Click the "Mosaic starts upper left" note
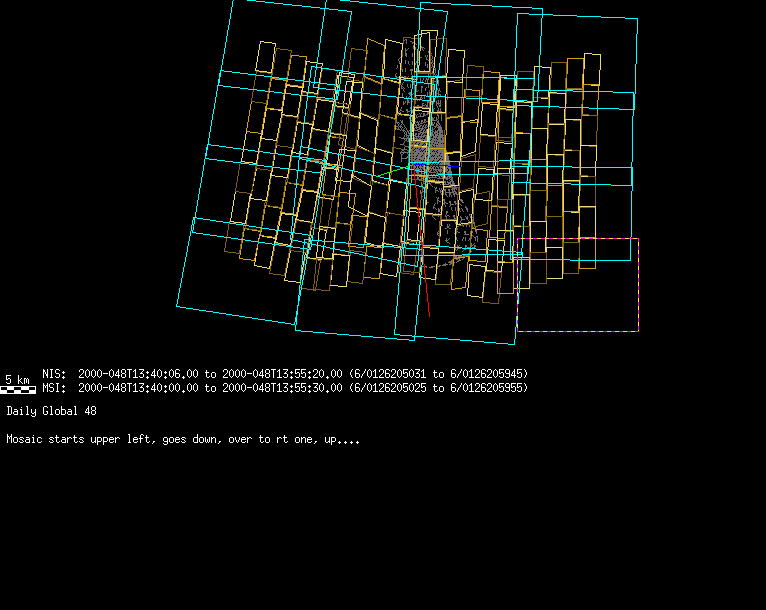Viewport: 766px width, 610px height. coord(182,440)
